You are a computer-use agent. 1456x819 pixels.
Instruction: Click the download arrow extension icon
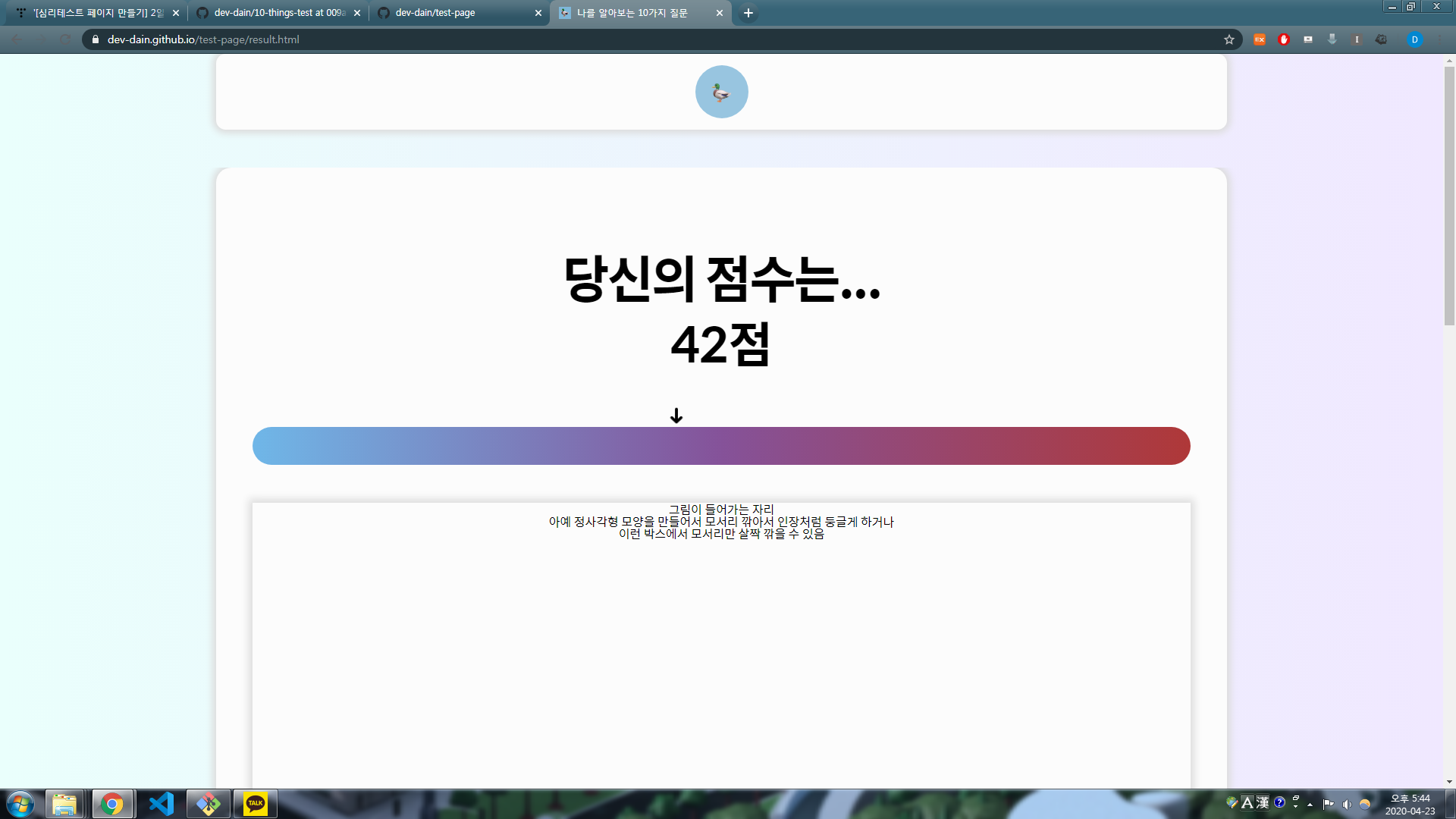click(x=1332, y=39)
